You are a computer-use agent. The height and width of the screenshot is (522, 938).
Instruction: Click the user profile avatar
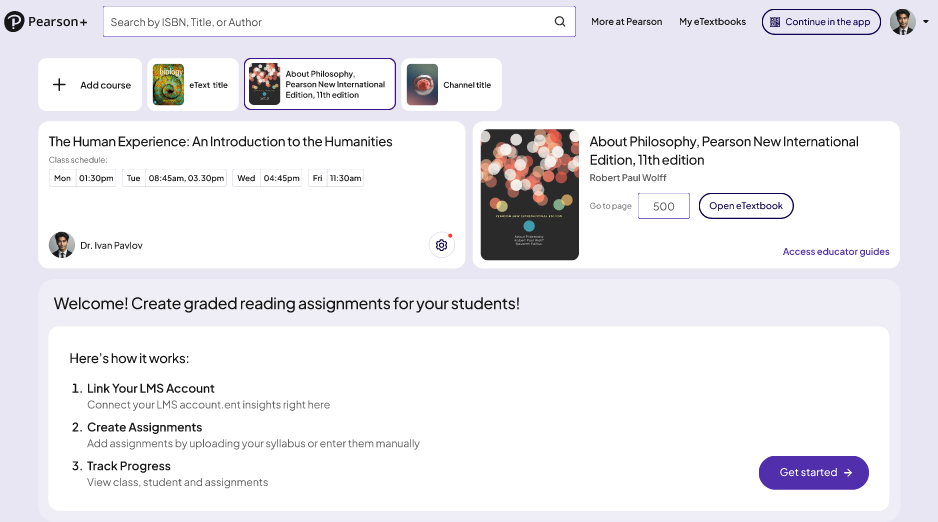[x=903, y=22]
